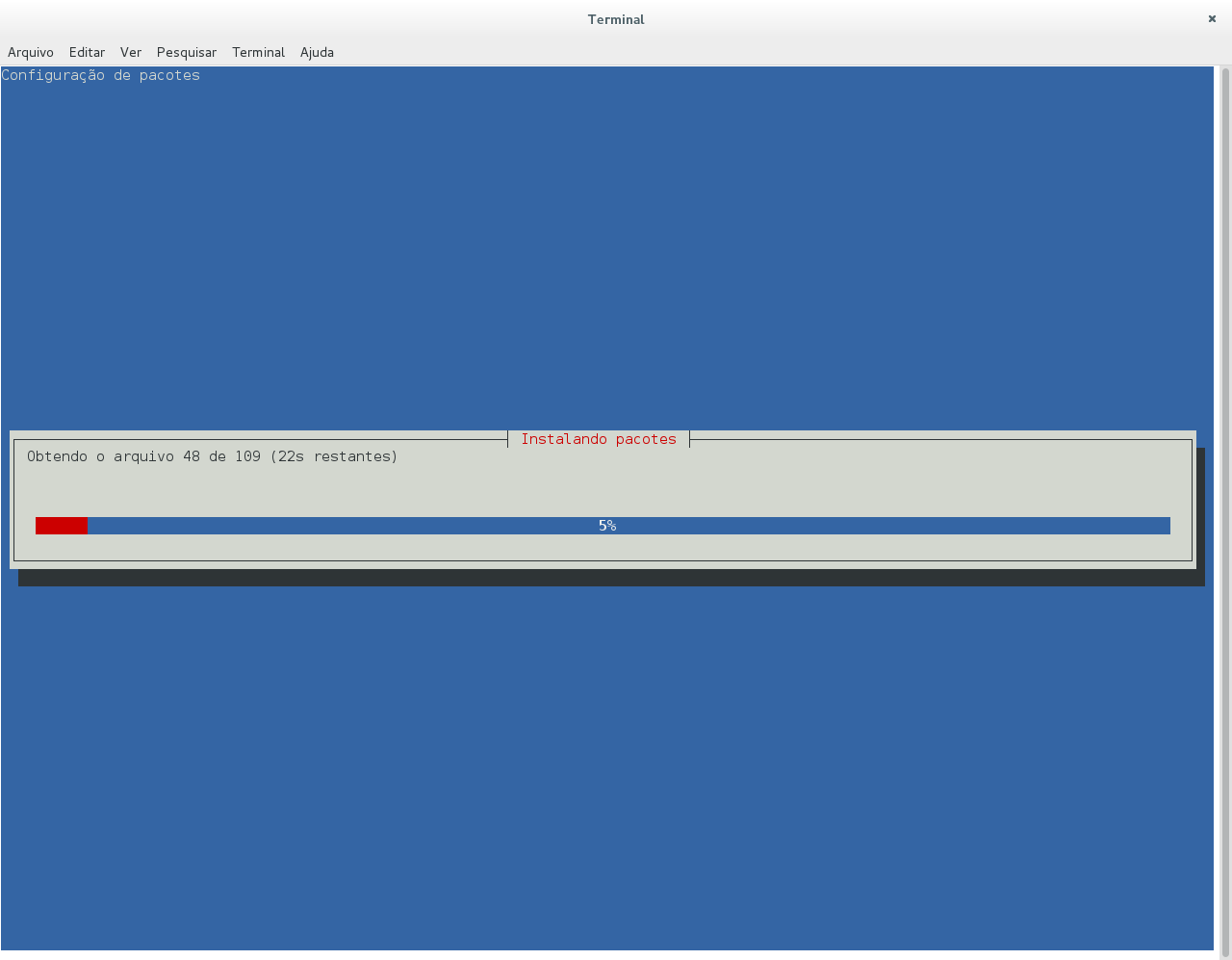1232x960 pixels.
Task: Focus the blue terminal area above dialog
Action: click(x=606, y=250)
